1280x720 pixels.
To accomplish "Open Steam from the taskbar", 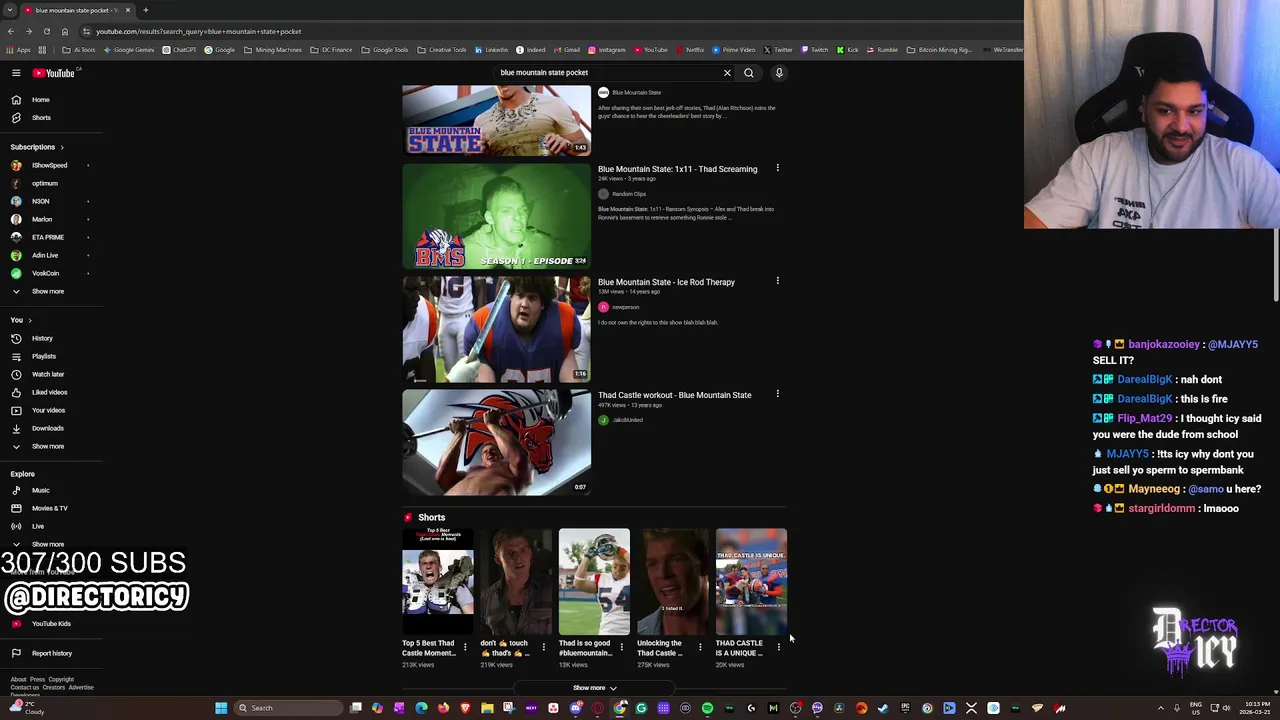I will point(883,708).
